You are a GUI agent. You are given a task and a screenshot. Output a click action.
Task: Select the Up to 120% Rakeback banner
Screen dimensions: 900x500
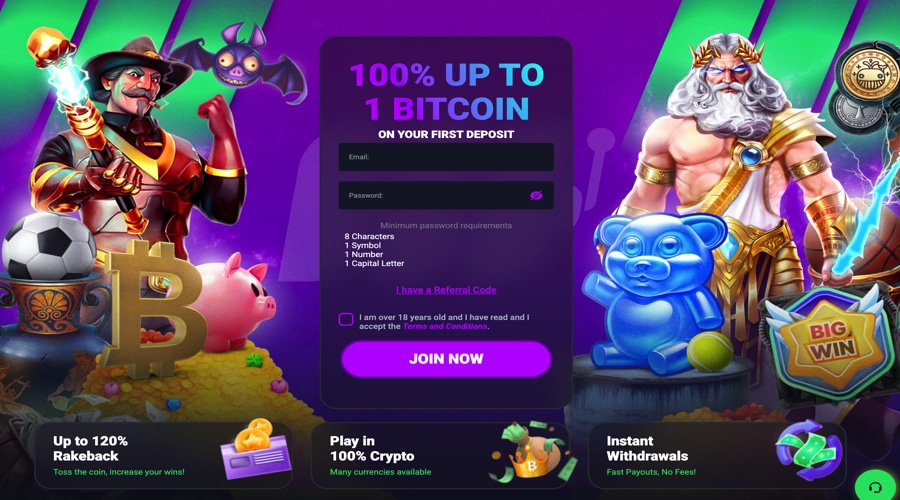point(164,456)
